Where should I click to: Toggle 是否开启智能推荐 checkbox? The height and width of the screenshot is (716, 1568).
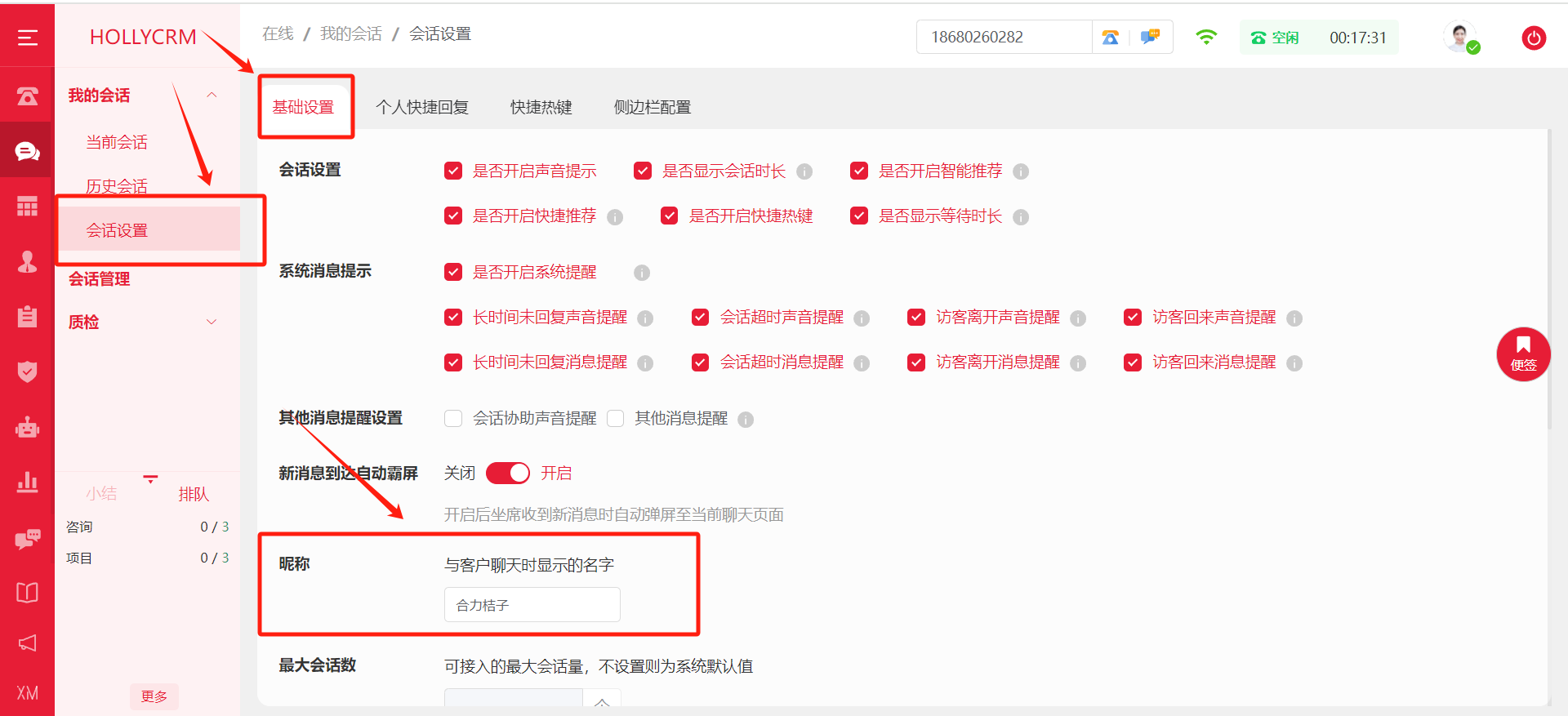pos(859,171)
